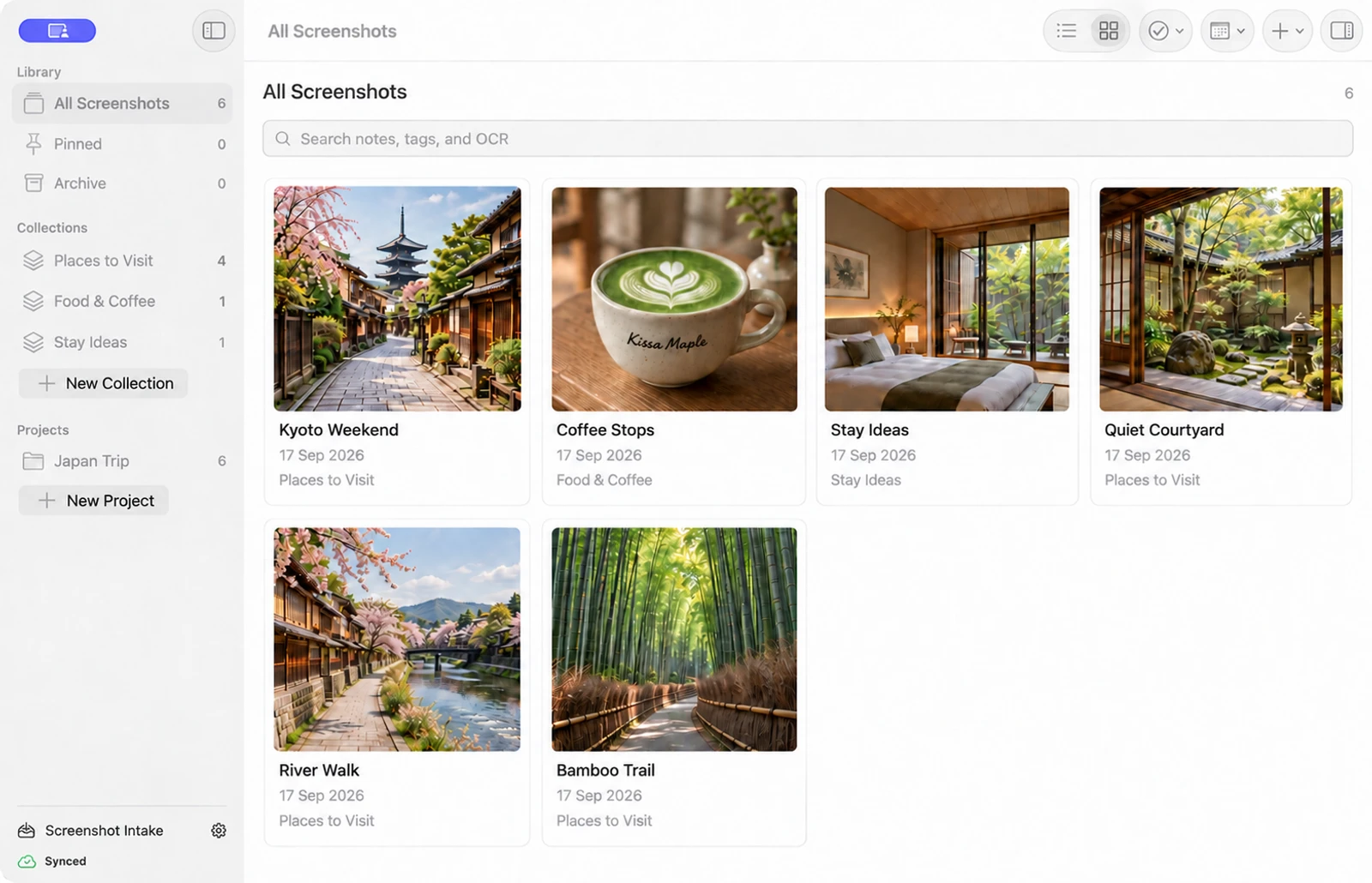Click the Pinned pushpin icon
The image size is (1372, 883).
[33, 144]
